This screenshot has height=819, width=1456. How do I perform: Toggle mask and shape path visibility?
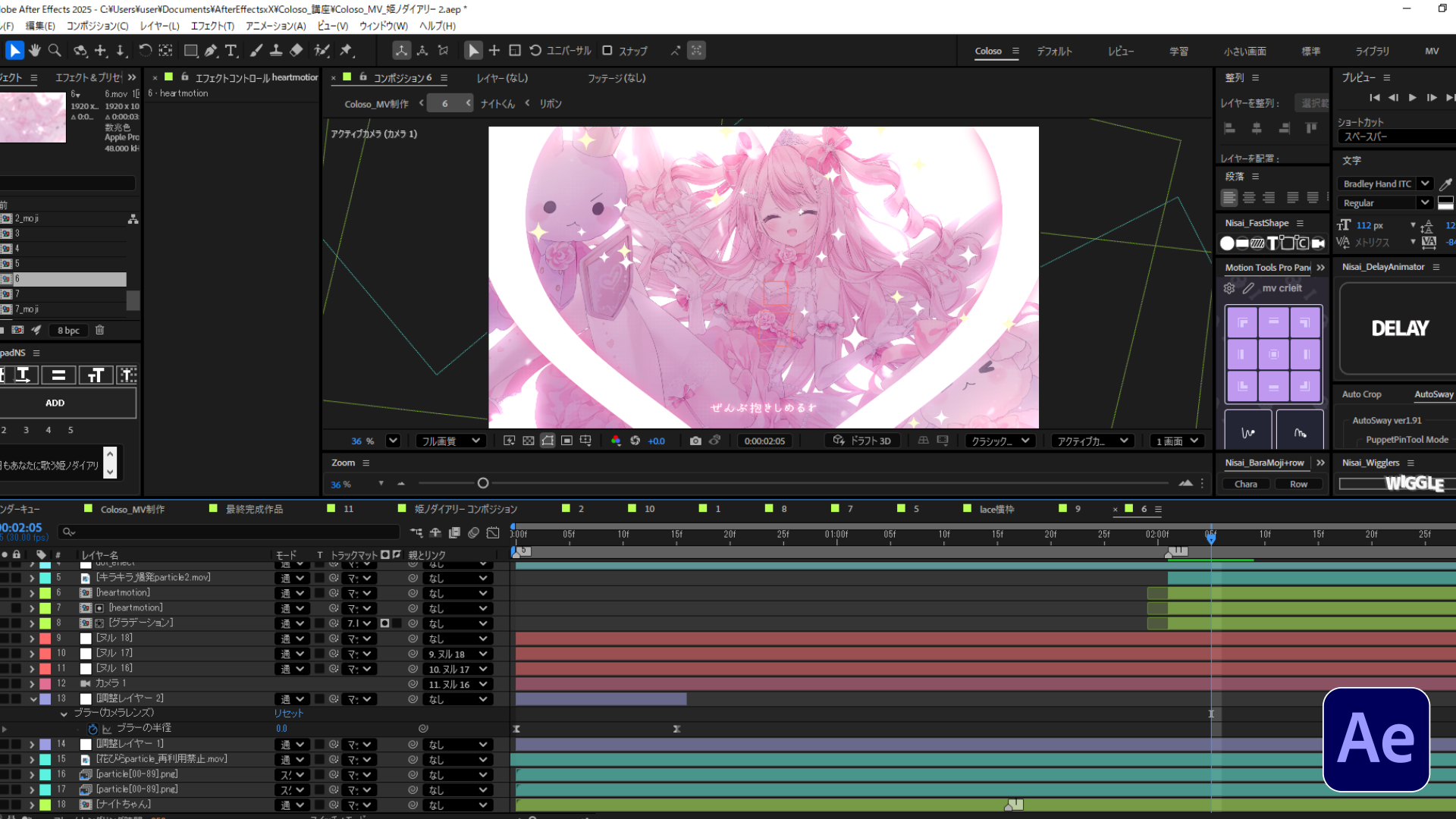pyautogui.click(x=548, y=441)
